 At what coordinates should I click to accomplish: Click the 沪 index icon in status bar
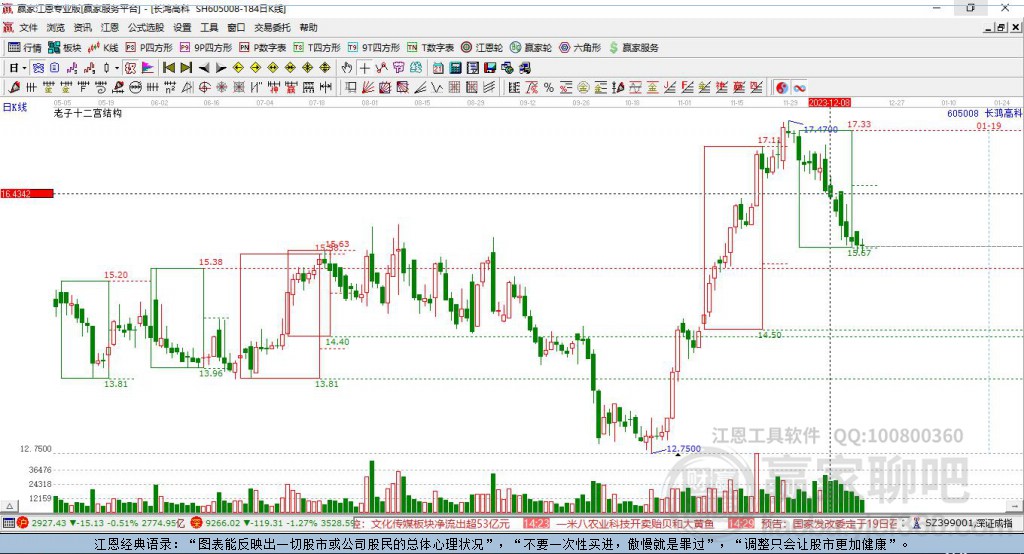click(23, 523)
